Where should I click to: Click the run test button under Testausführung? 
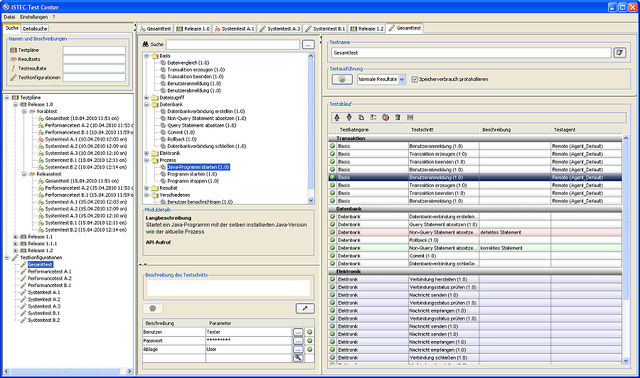(342, 79)
